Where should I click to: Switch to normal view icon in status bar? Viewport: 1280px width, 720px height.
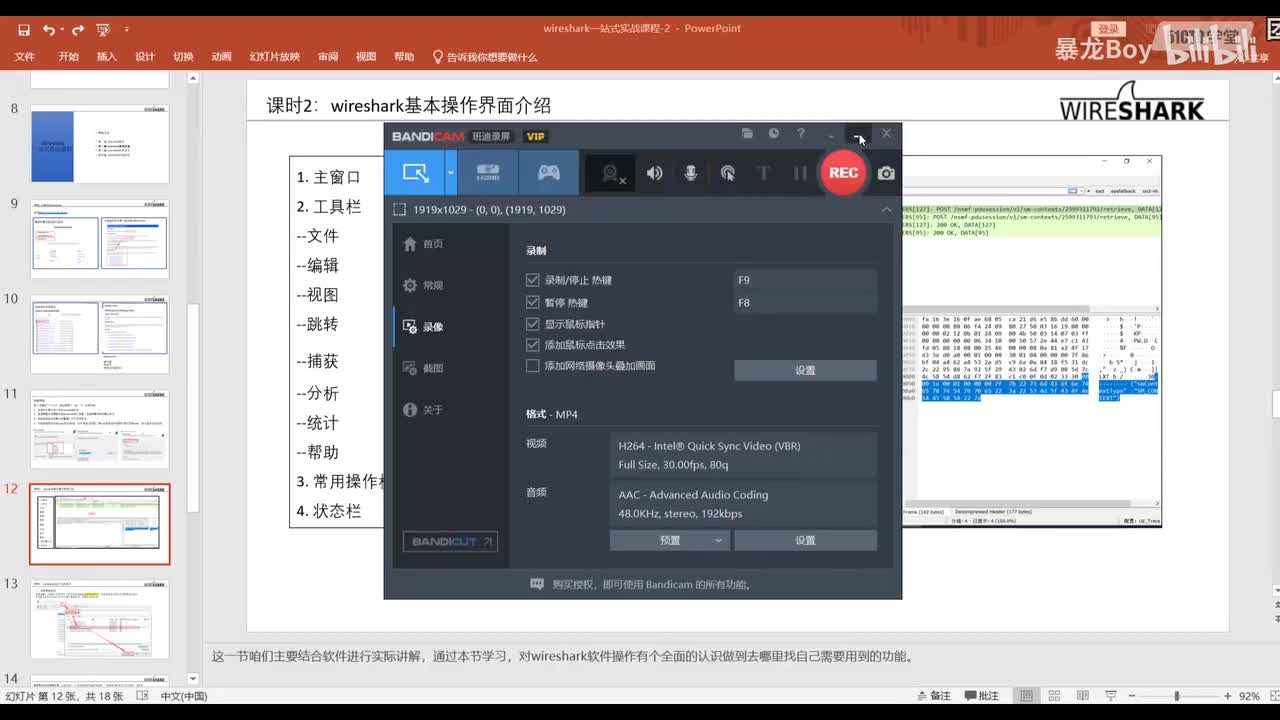tap(1026, 696)
